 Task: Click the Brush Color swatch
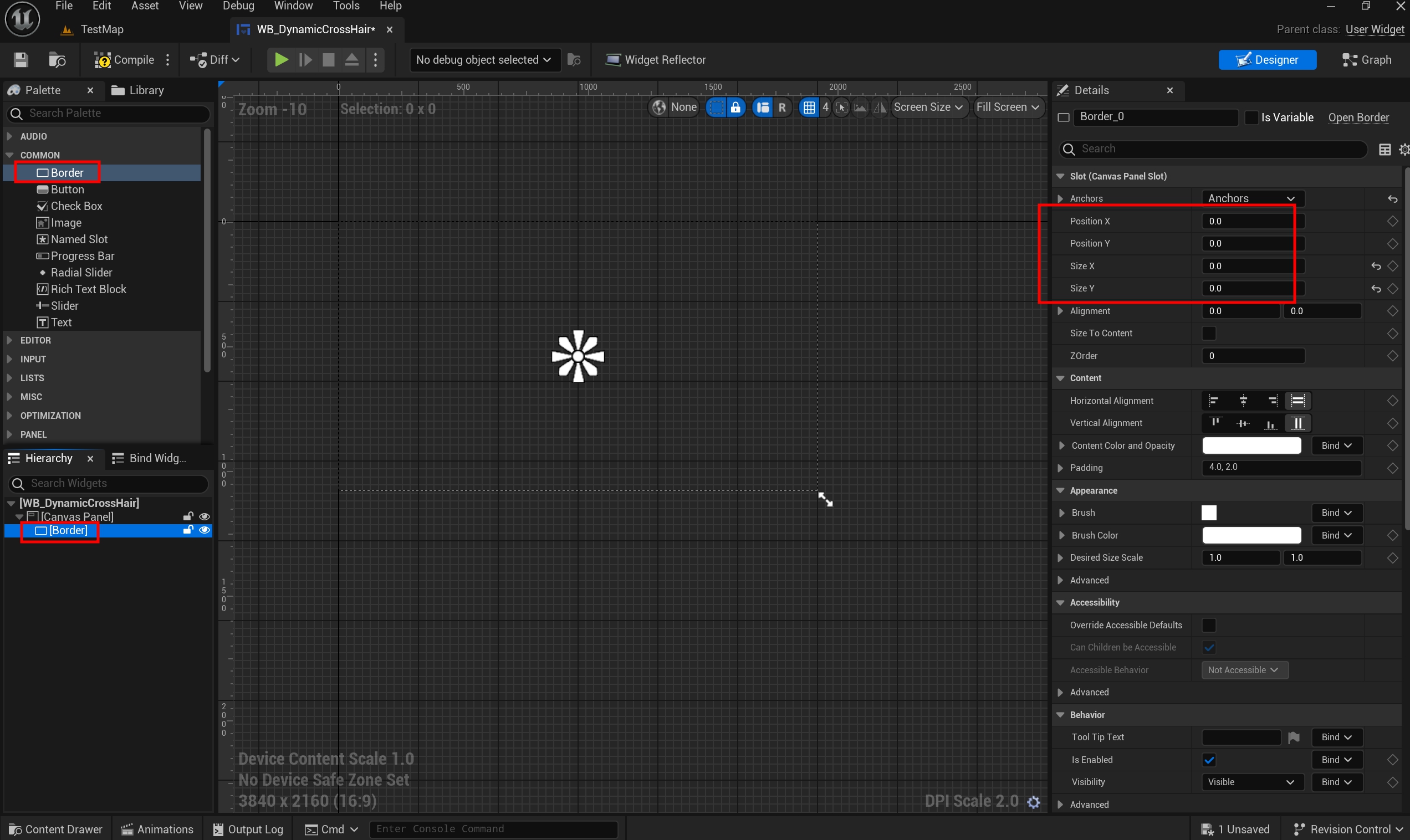[x=1251, y=535]
